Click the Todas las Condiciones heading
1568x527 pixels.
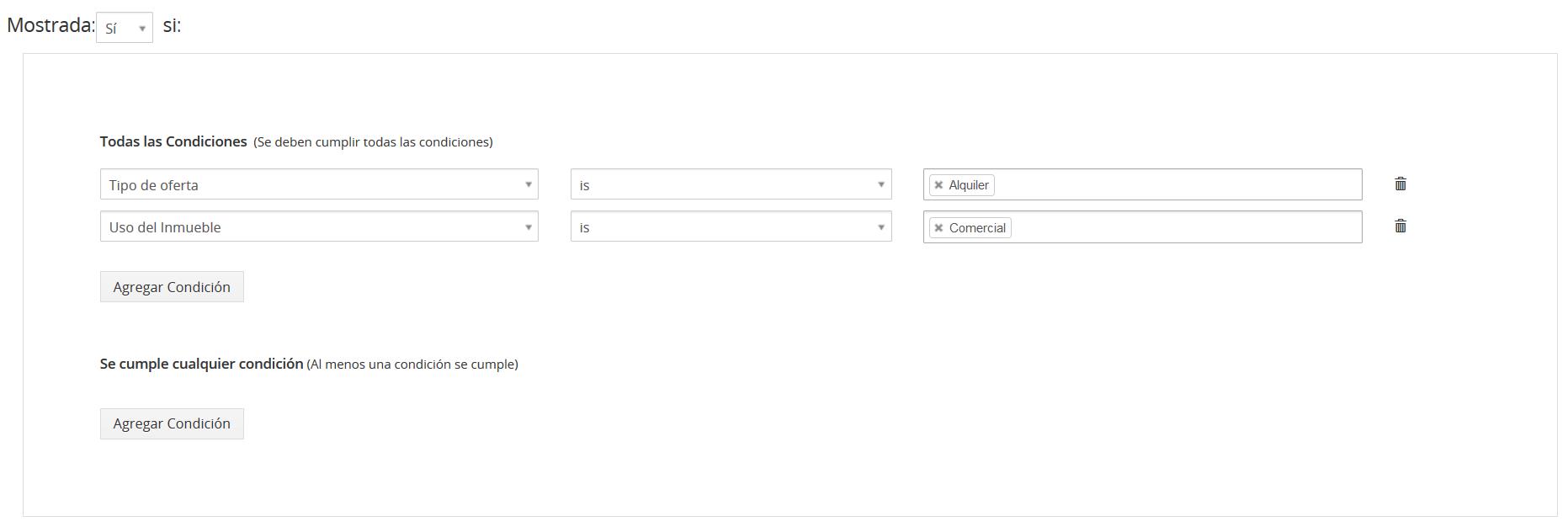click(x=173, y=141)
